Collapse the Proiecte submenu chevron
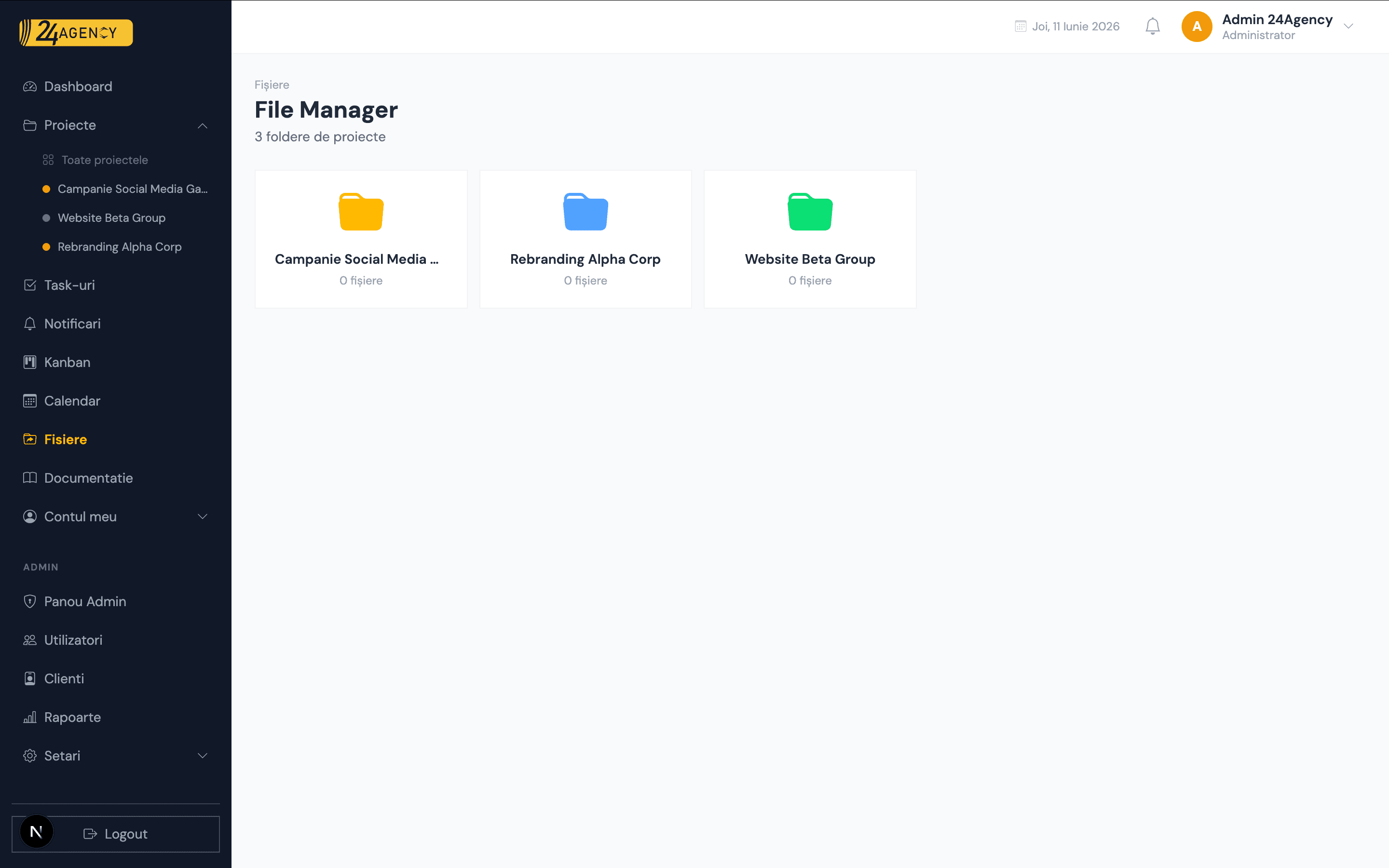The height and width of the screenshot is (868, 1389). 203,125
